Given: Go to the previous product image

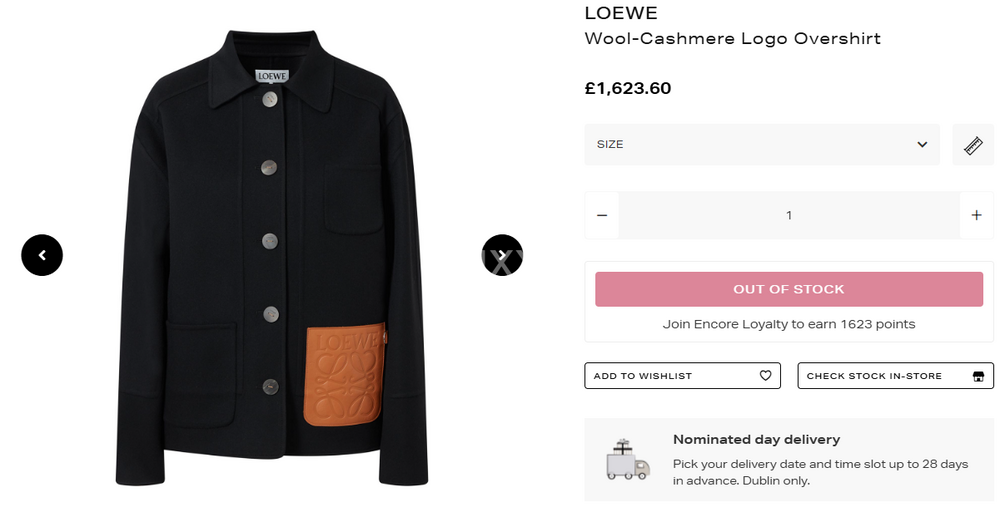Looking at the screenshot, I should click(x=42, y=256).
